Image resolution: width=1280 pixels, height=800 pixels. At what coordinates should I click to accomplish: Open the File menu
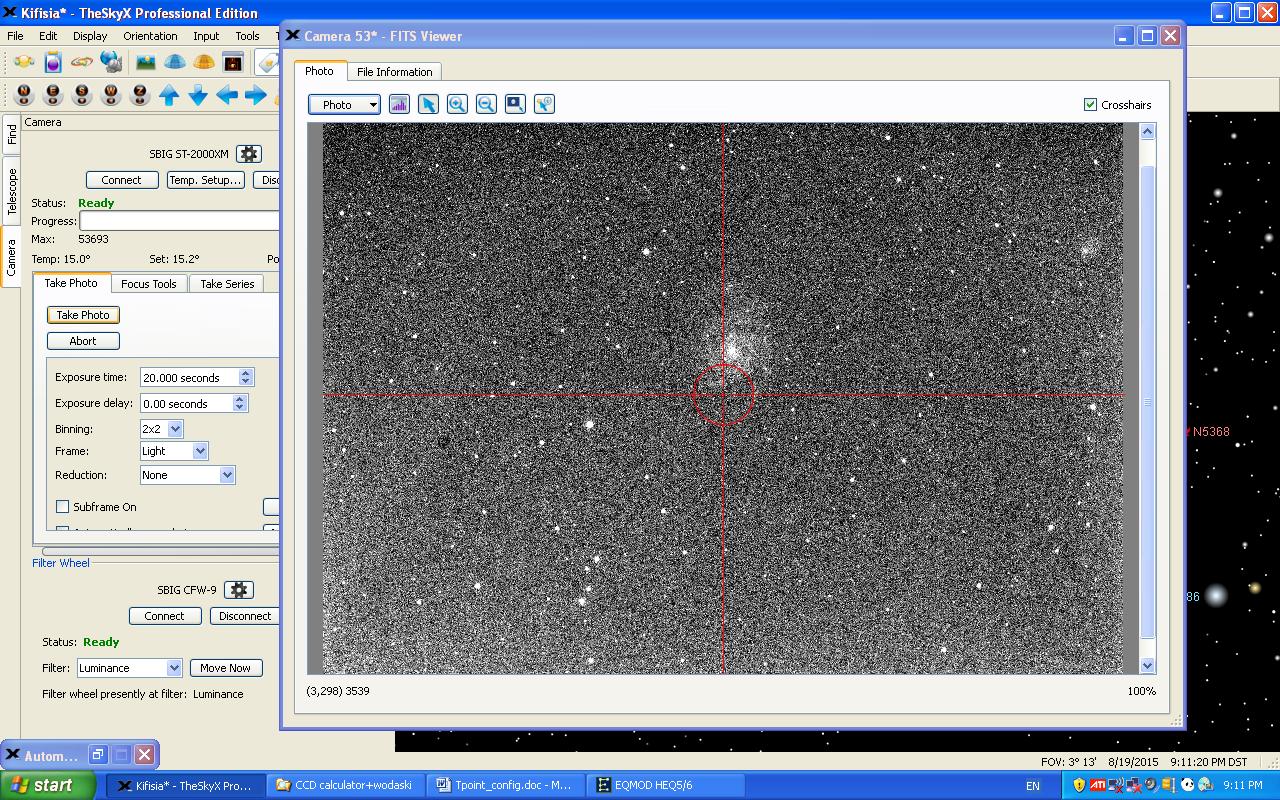(15, 36)
